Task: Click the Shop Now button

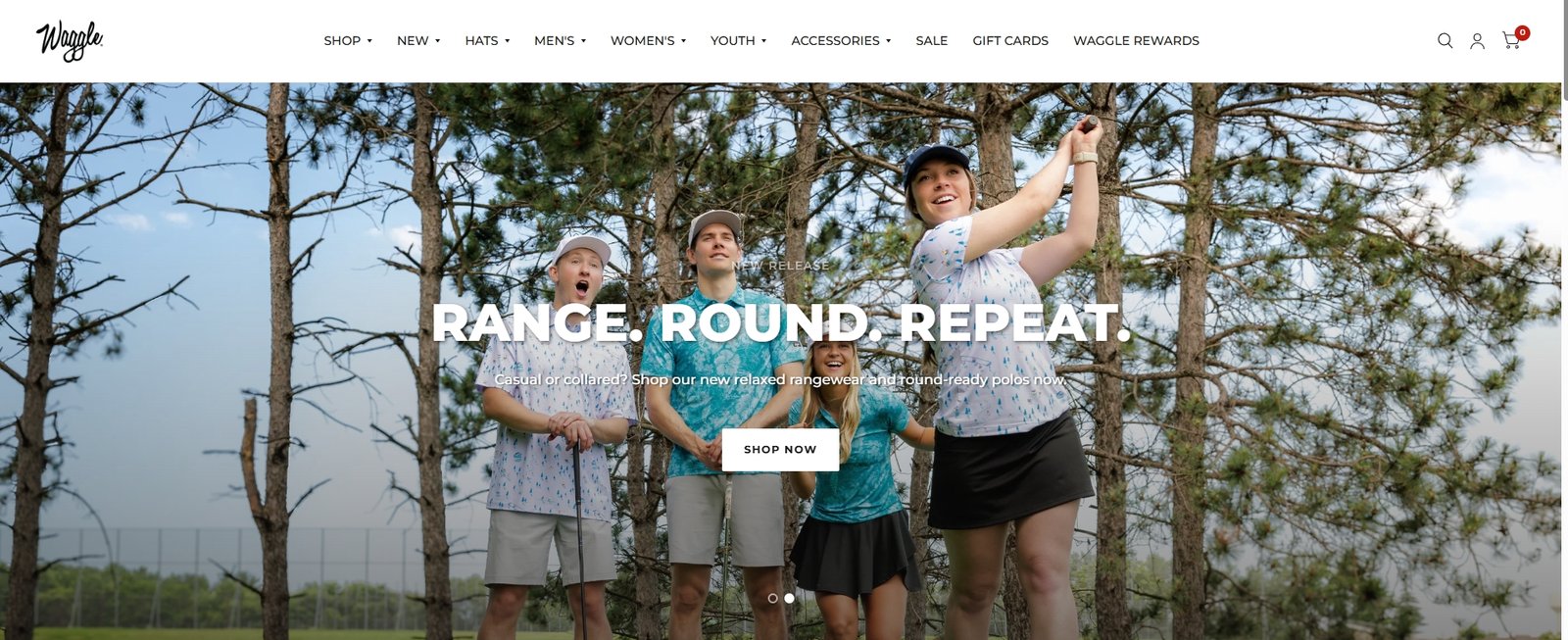Action: [780, 450]
